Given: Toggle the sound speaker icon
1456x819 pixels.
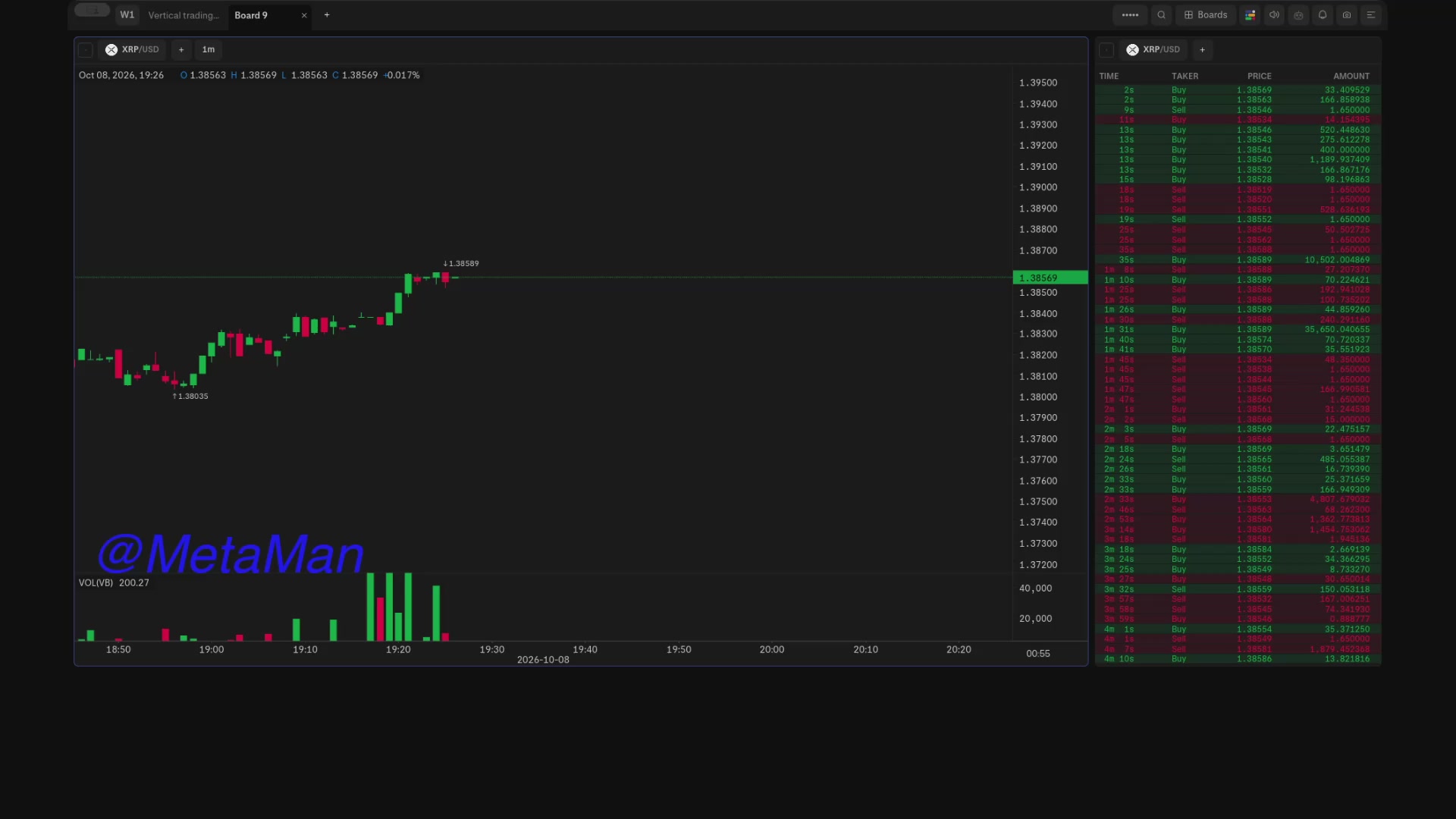Looking at the screenshot, I should pos(1274,14).
